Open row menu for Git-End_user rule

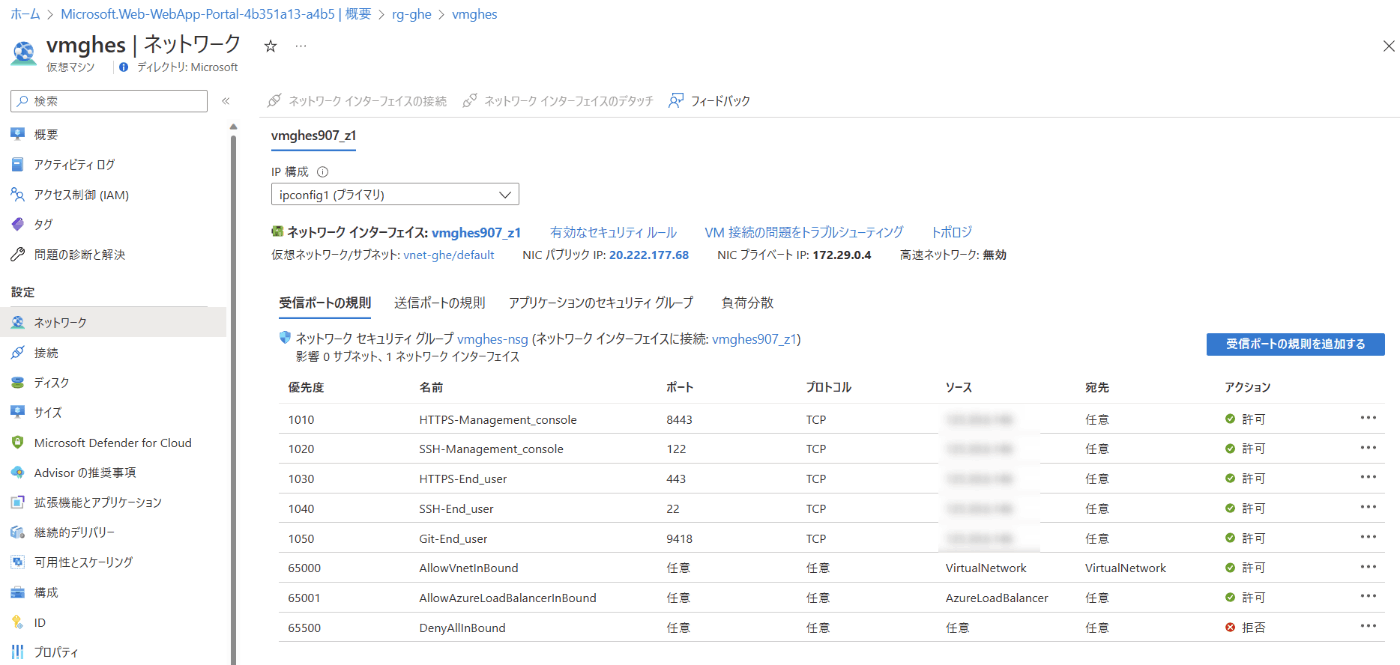coord(1368,537)
